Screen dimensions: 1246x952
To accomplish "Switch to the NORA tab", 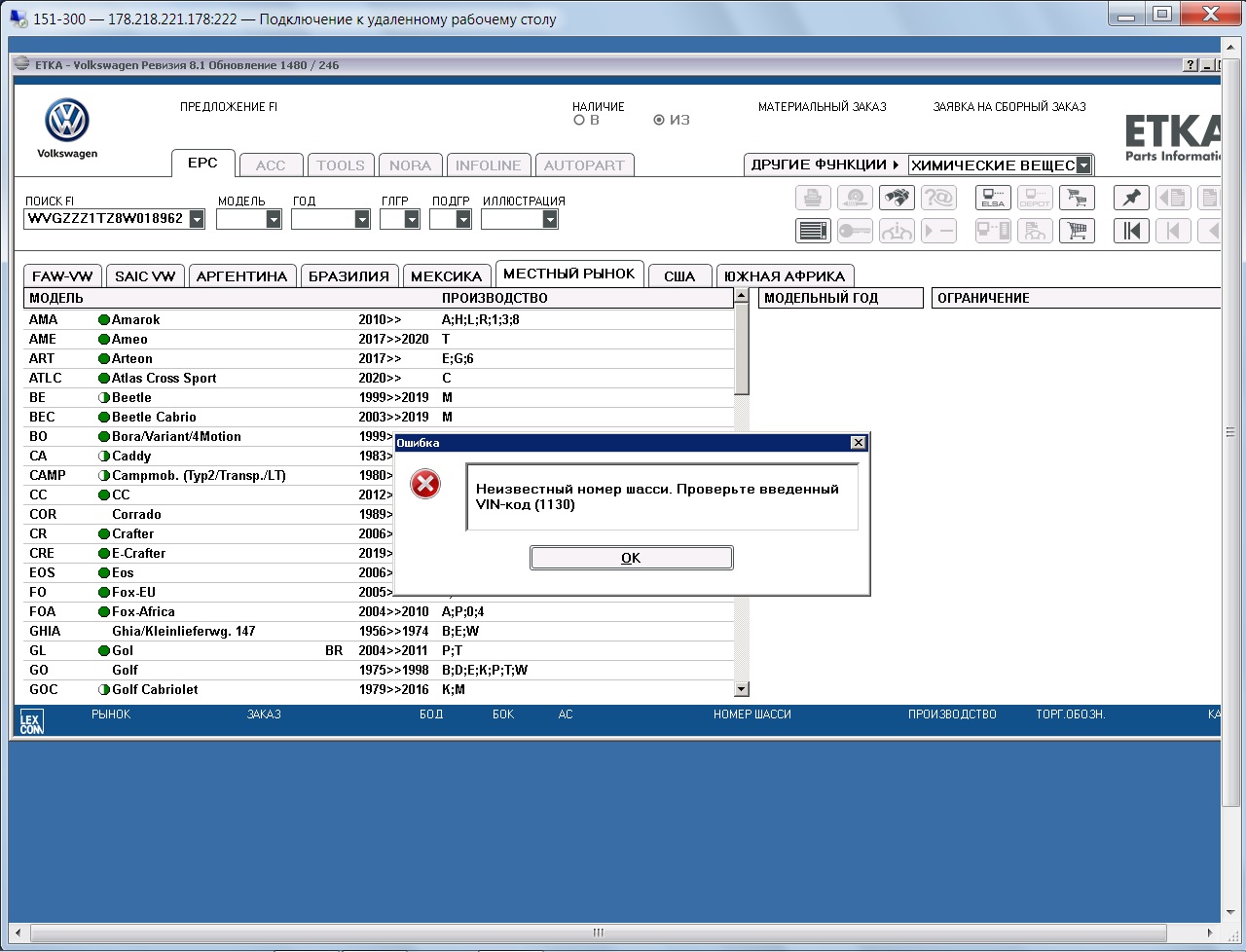I will [411, 165].
